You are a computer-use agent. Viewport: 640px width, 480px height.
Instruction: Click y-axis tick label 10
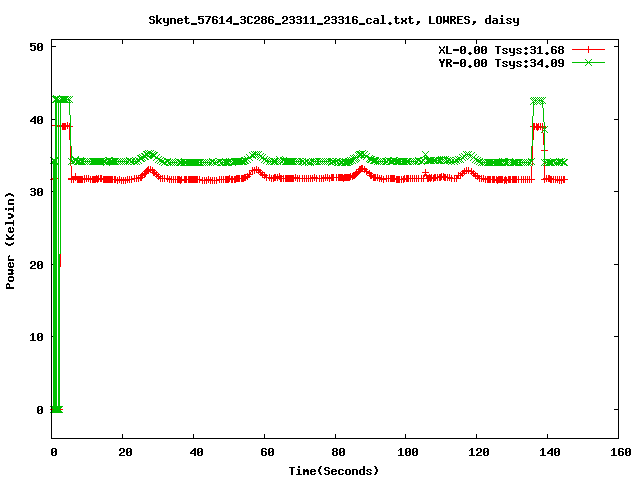coord(37,337)
